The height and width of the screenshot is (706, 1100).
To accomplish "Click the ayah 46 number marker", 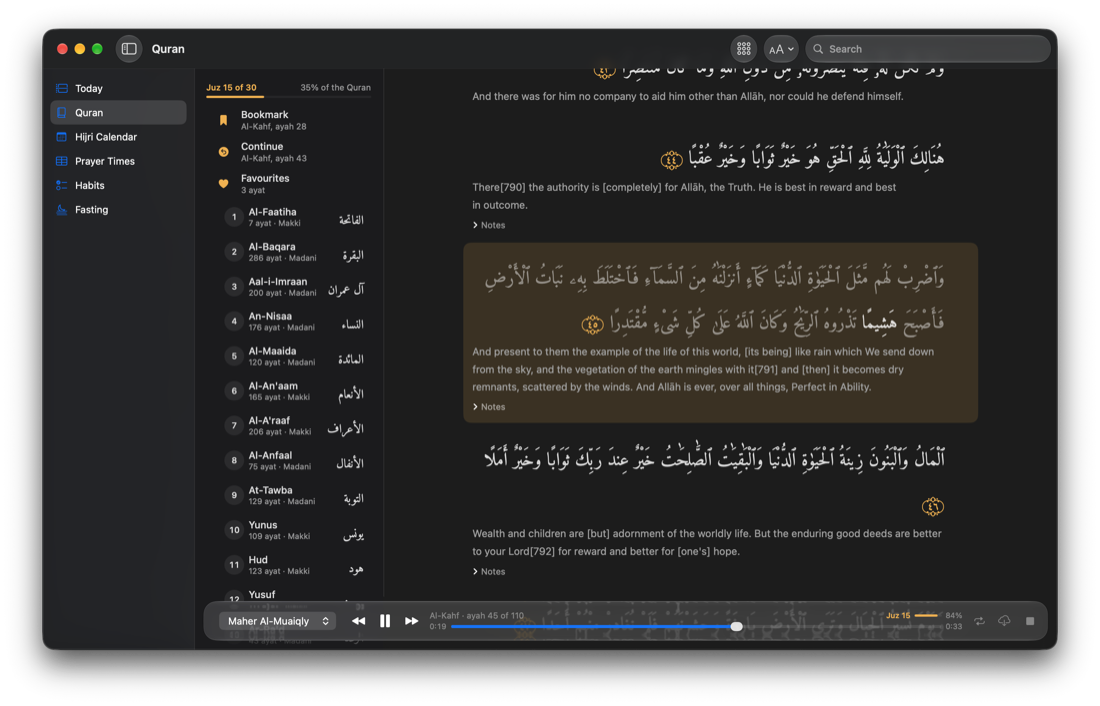I will coord(932,506).
